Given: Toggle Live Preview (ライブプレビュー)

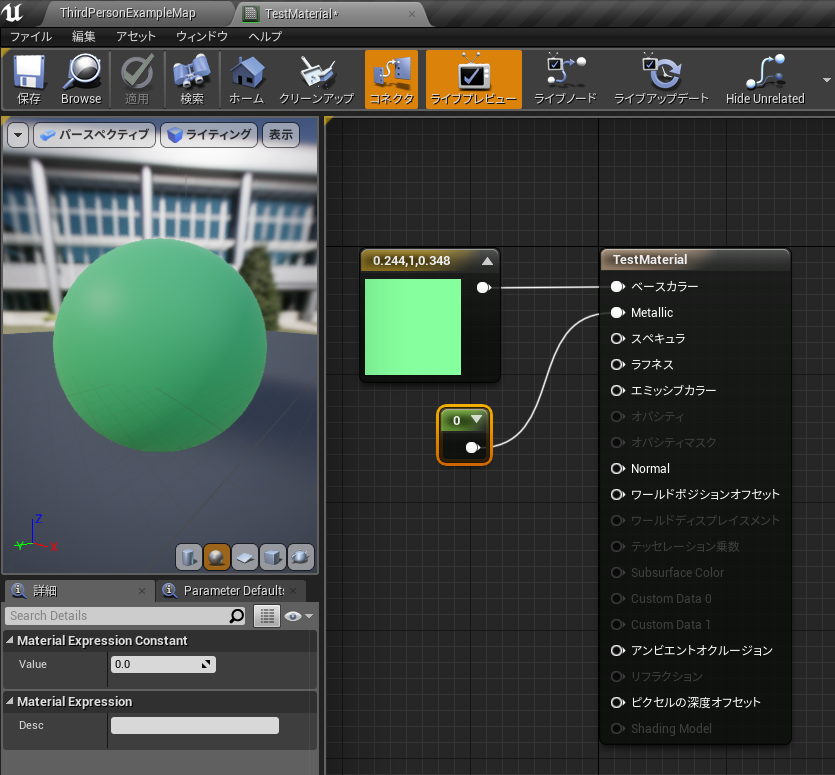Looking at the screenshot, I should tap(473, 79).
